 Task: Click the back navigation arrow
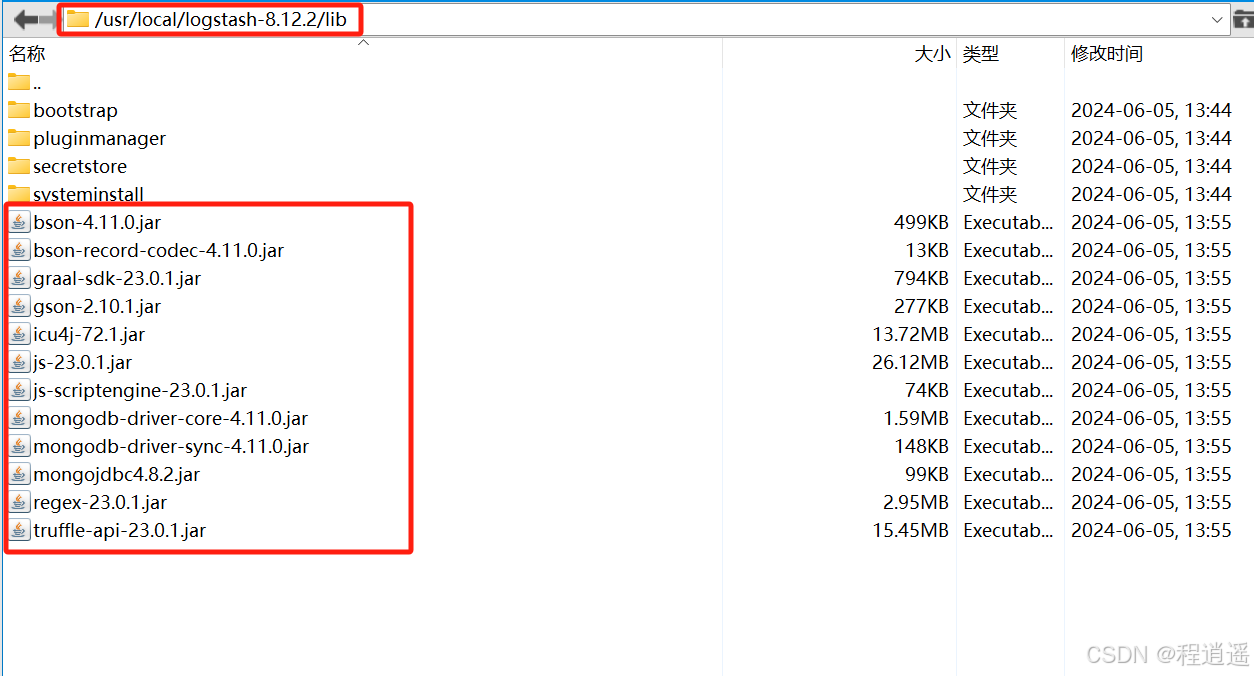click(27, 19)
